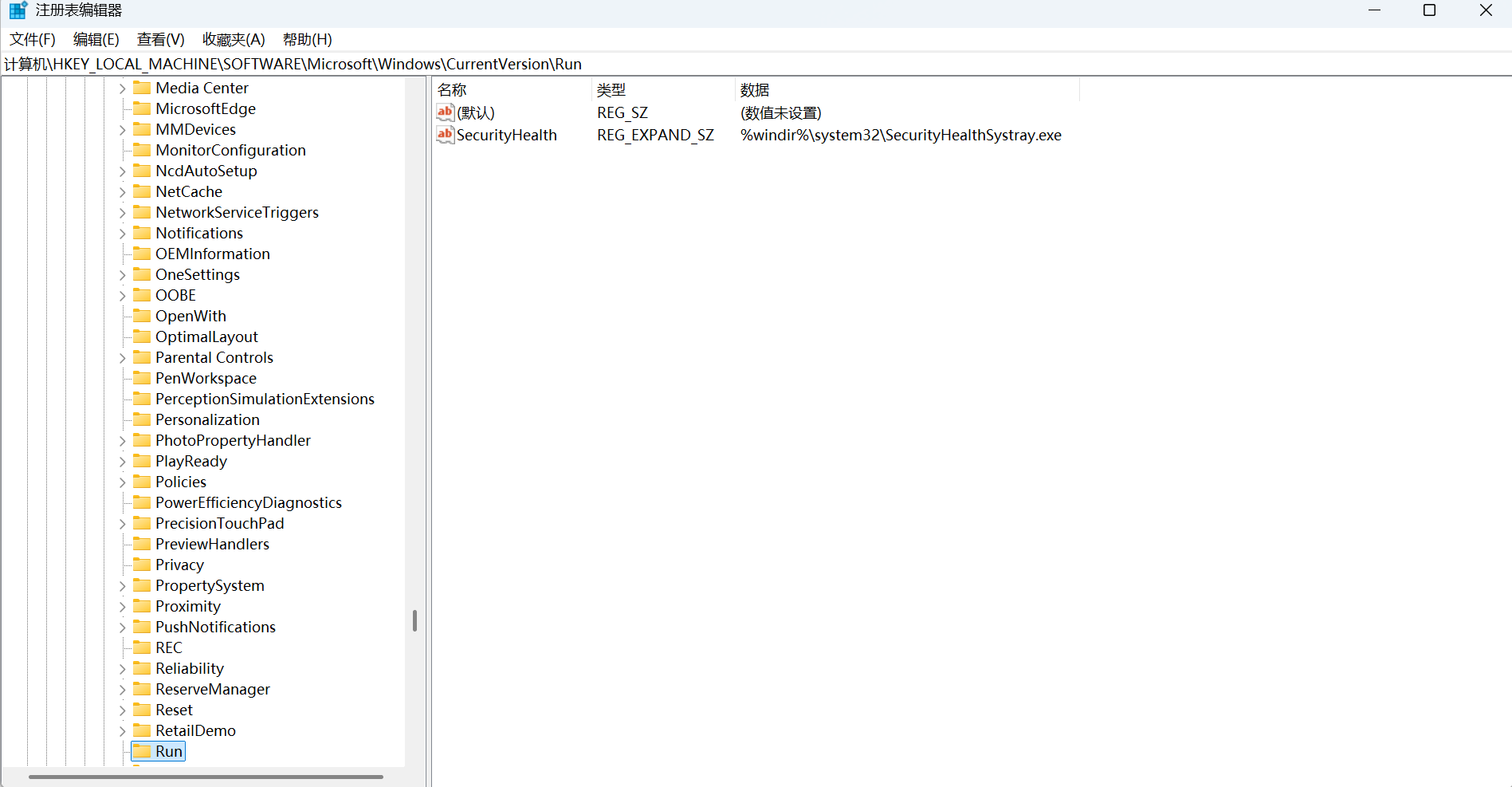This screenshot has width=1512, height=787.
Task: Click the registry path address bar
Action: pyautogui.click(x=756, y=64)
